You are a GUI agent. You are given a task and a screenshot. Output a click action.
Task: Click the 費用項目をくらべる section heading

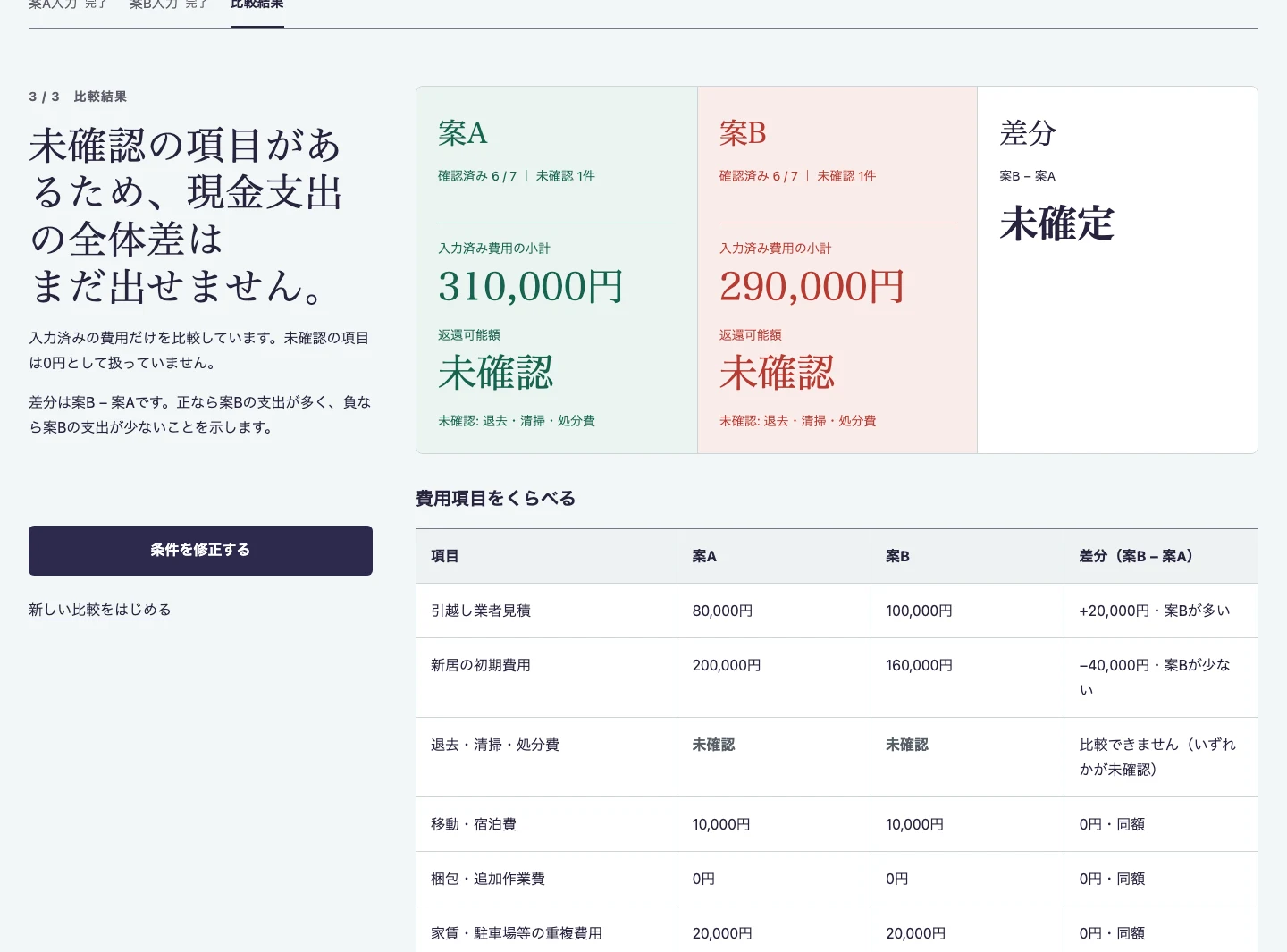496,499
